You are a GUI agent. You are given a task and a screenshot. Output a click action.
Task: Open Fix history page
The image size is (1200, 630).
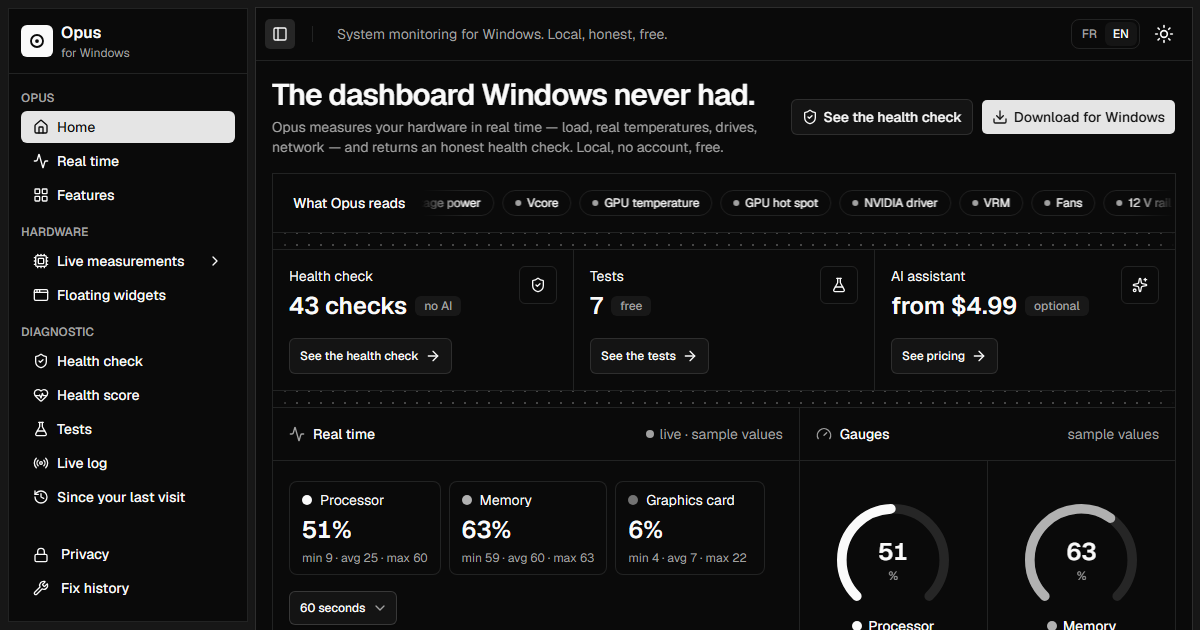[128, 588]
